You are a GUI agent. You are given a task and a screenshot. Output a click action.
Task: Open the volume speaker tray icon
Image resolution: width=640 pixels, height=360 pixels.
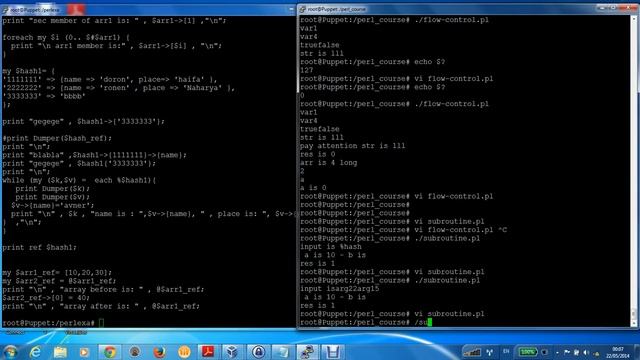[x=586, y=352]
